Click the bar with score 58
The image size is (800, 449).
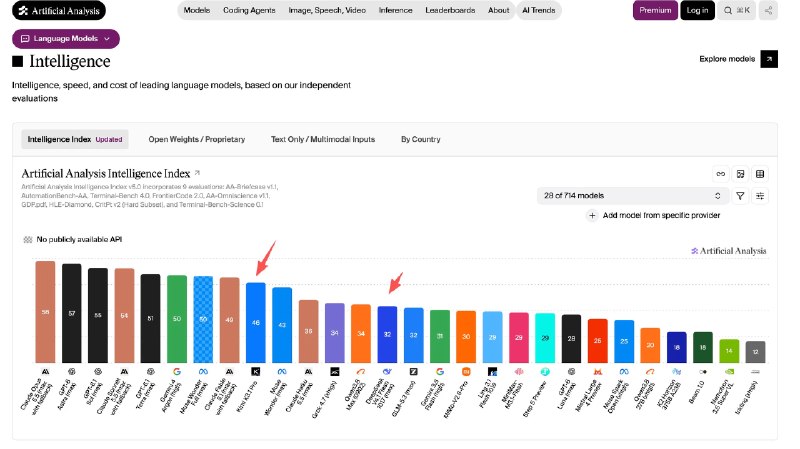point(45,312)
